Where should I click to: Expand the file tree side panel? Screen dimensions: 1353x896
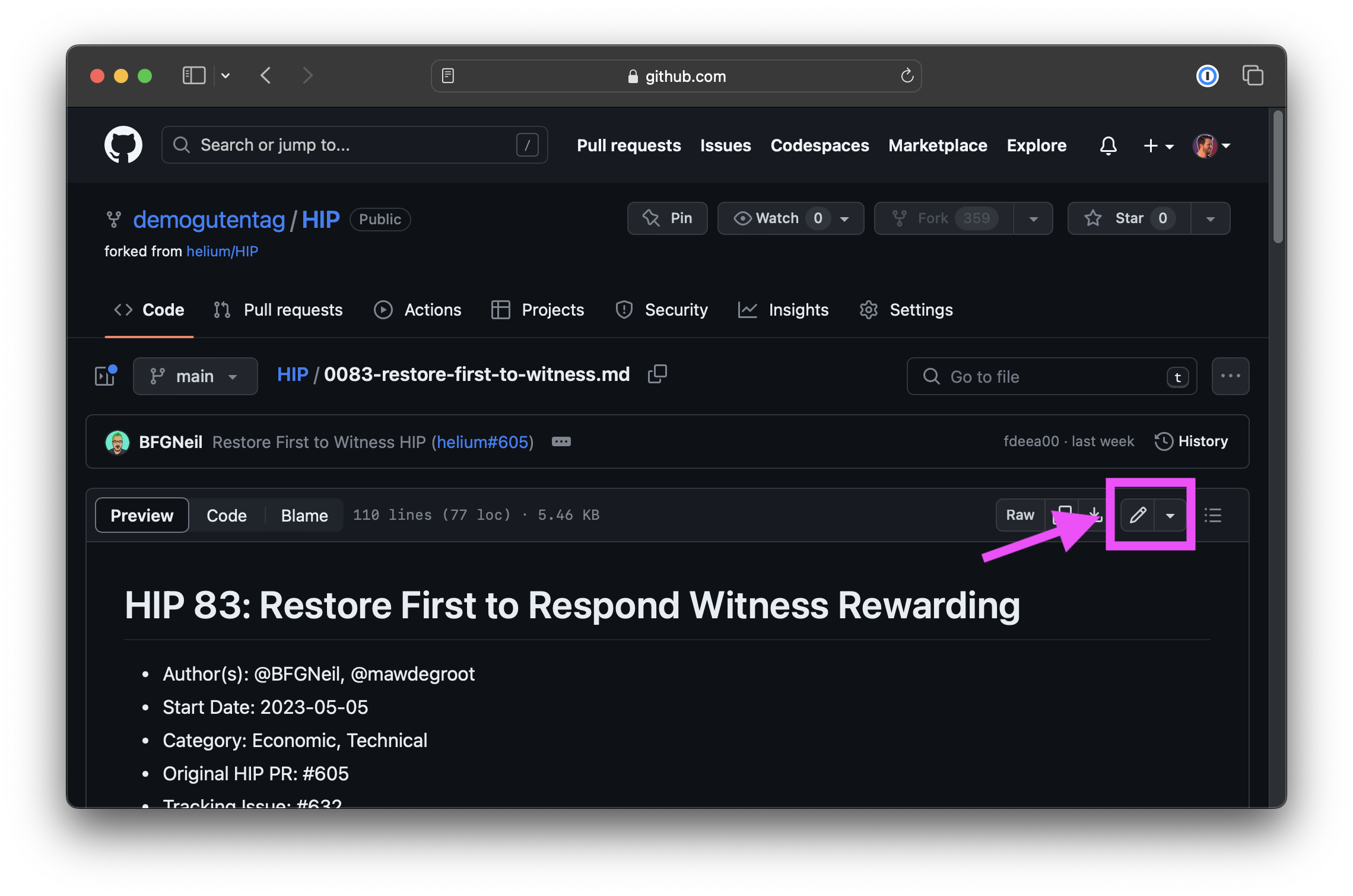click(x=106, y=376)
